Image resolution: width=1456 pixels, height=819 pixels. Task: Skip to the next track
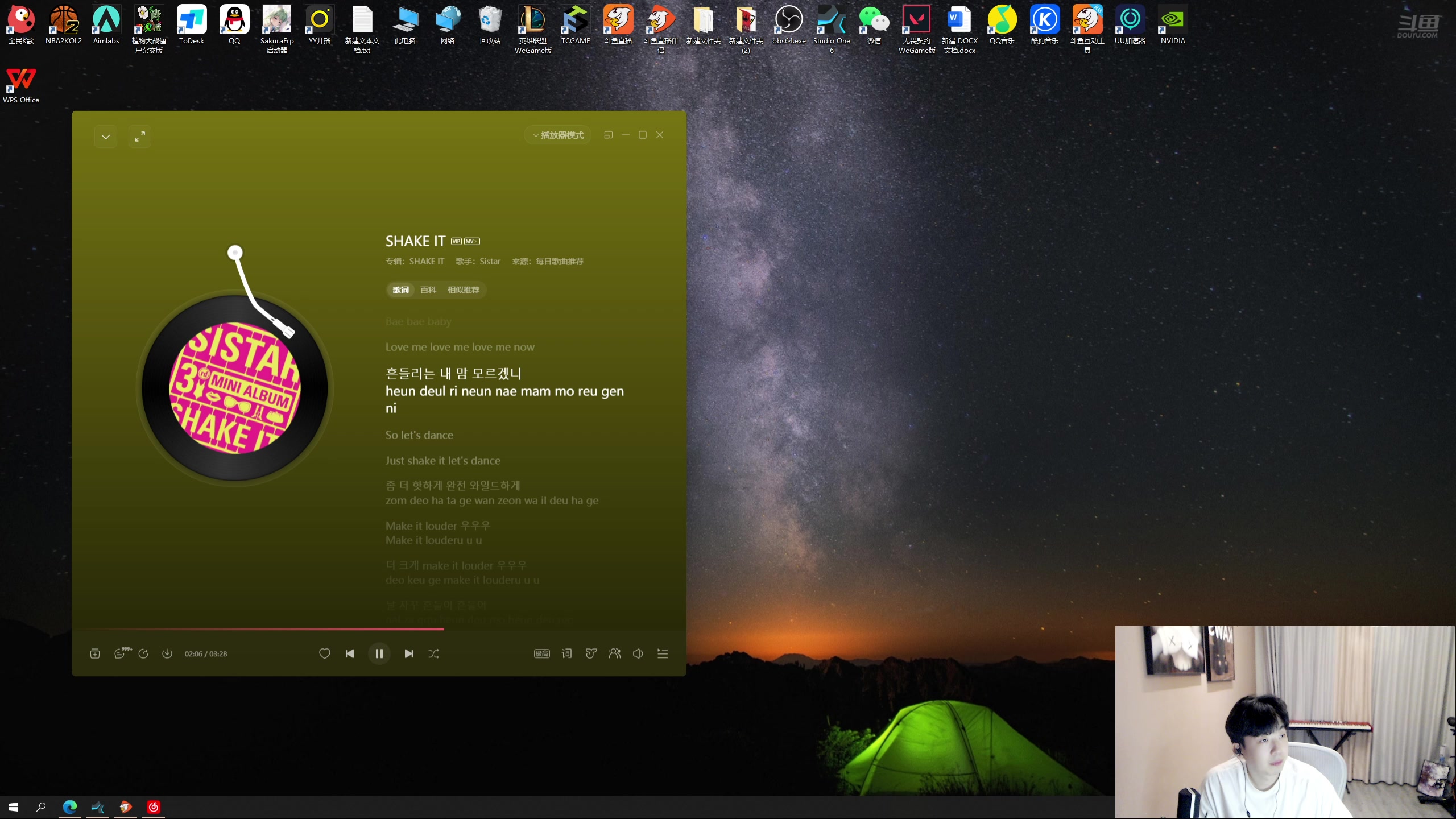tap(408, 653)
